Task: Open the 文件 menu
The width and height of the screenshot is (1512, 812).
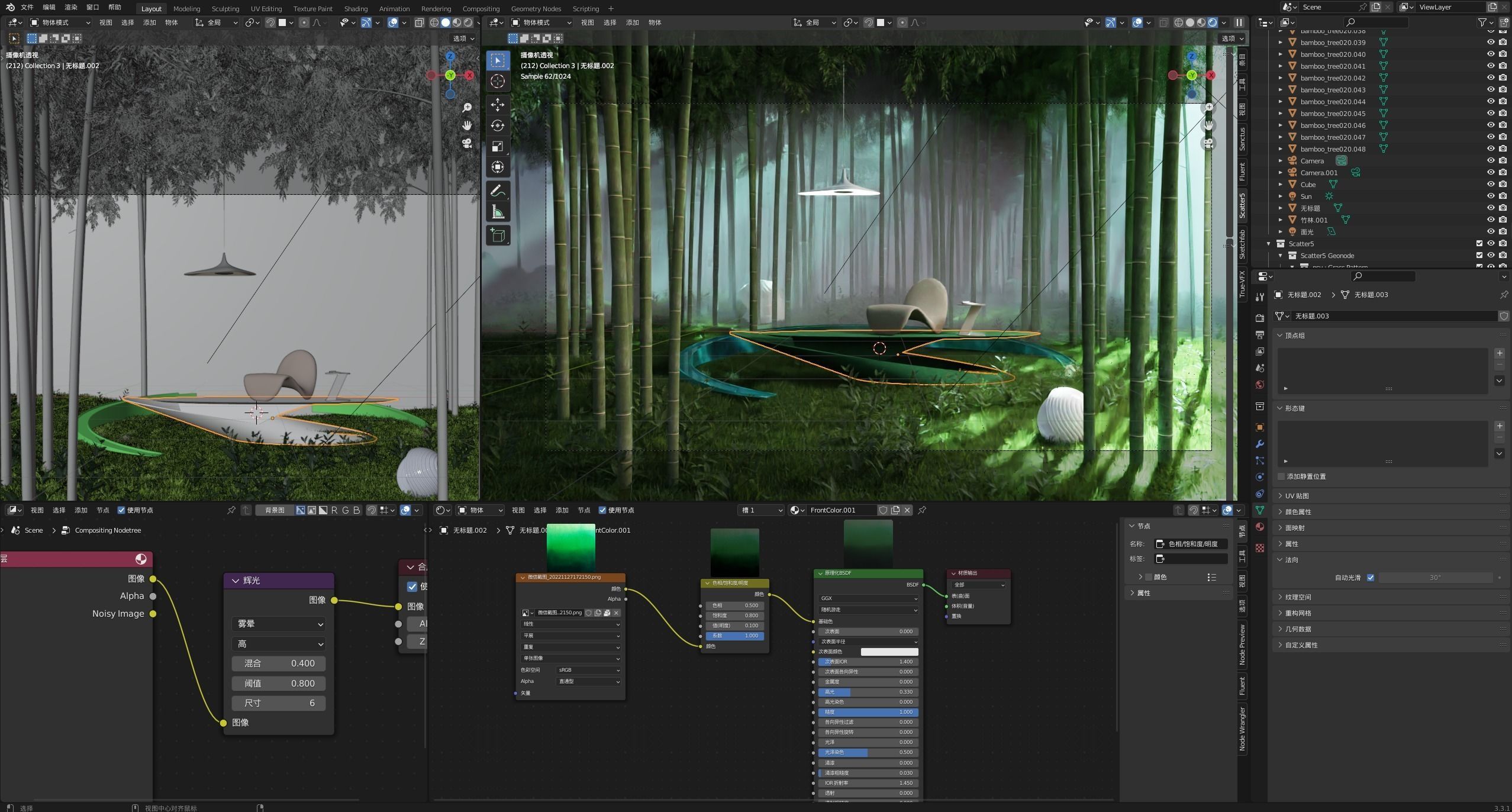Action: point(27,7)
